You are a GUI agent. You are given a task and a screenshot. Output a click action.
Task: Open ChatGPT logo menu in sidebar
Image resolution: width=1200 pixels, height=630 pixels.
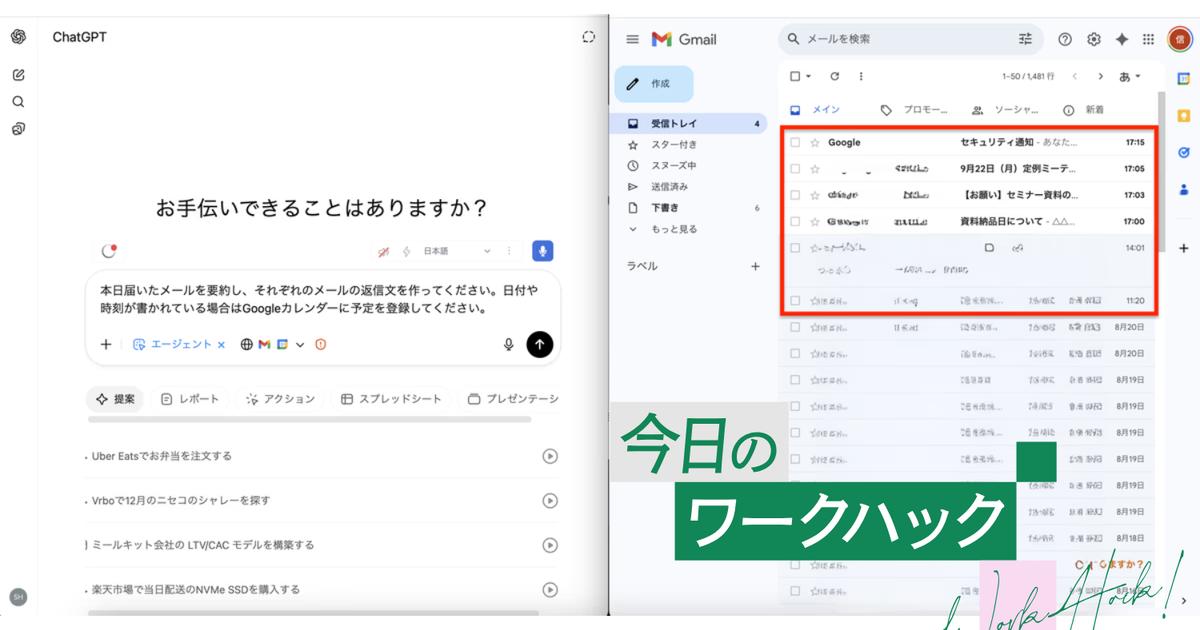18,37
